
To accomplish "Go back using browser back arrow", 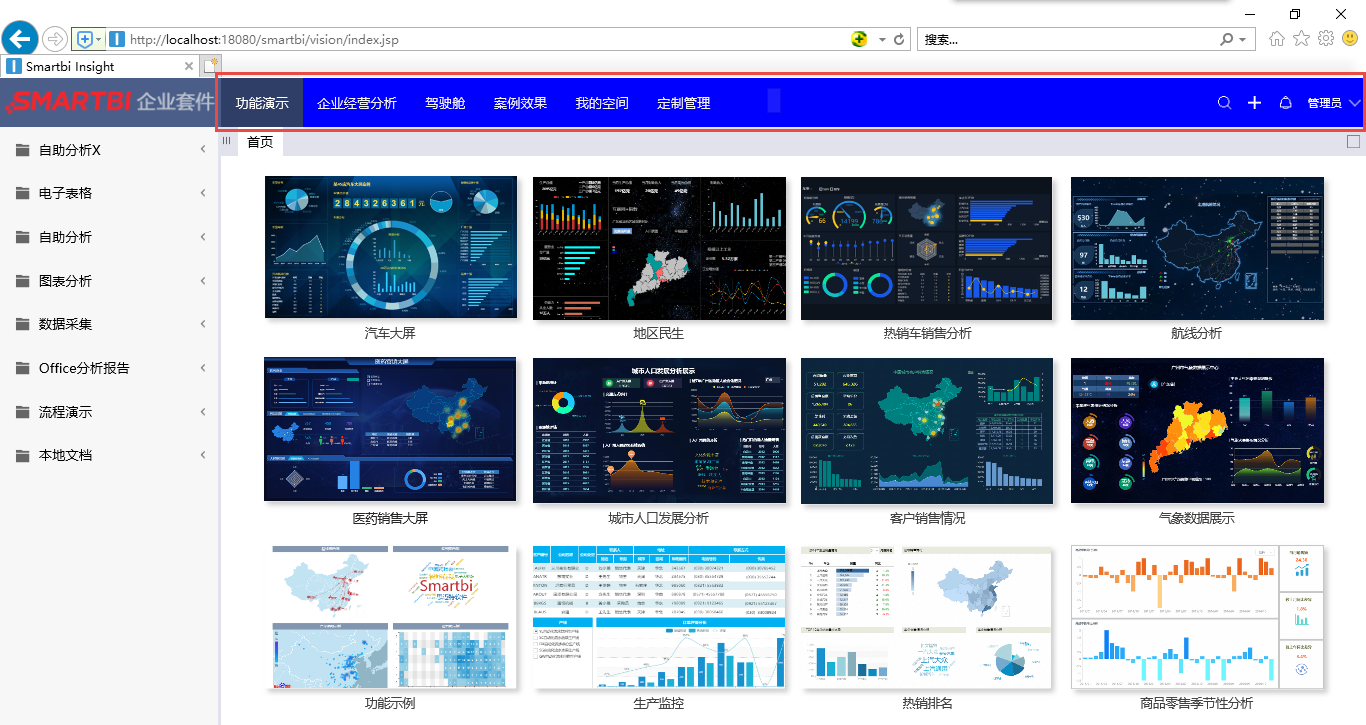I will 19,39.
